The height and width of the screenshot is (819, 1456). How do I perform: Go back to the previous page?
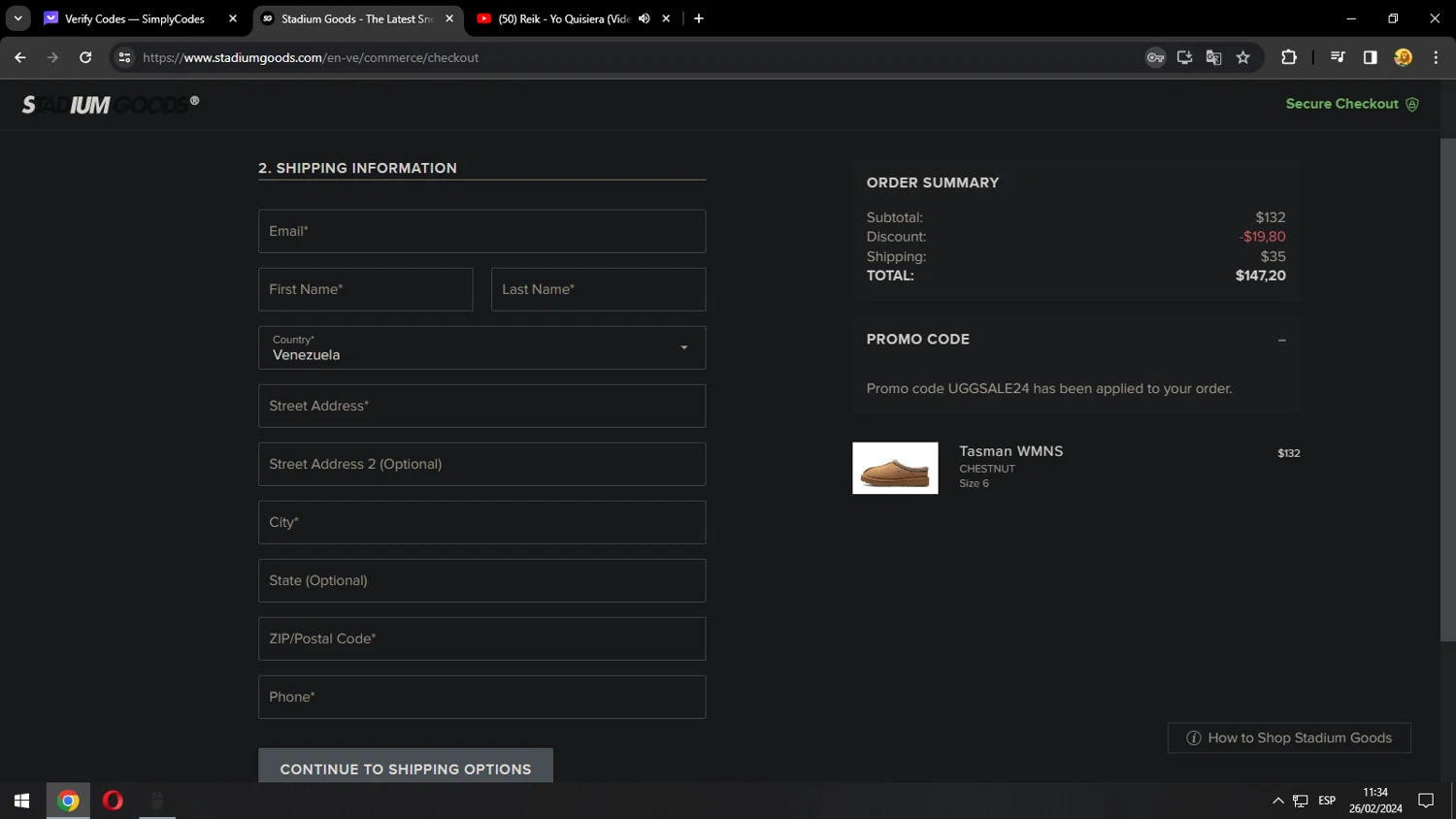[x=20, y=57]
